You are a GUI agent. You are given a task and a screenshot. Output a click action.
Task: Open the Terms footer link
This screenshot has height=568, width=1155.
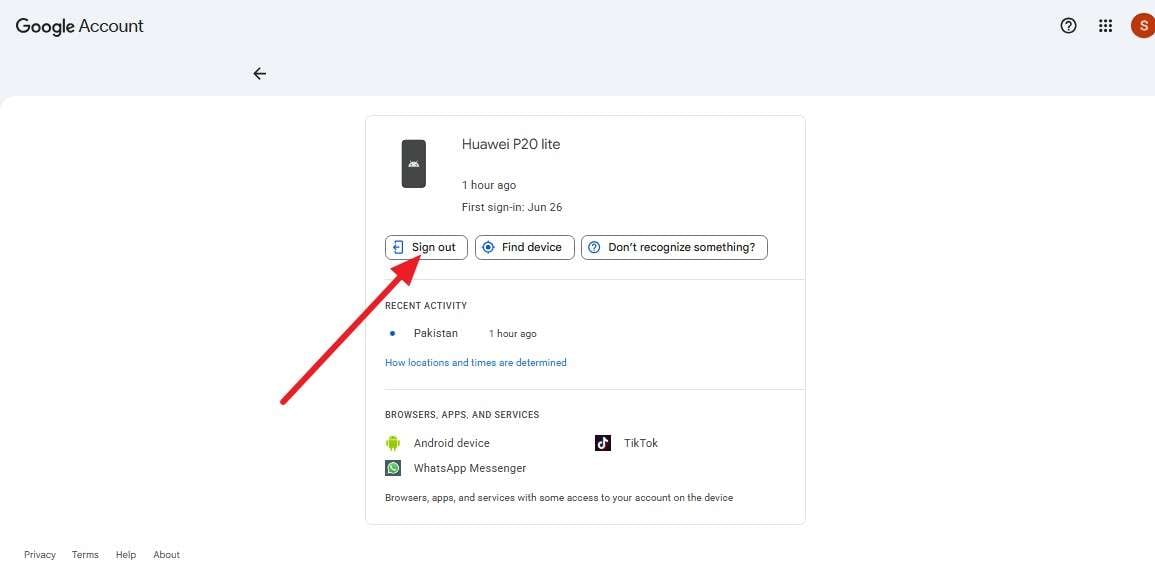click(x=85, y=555)
